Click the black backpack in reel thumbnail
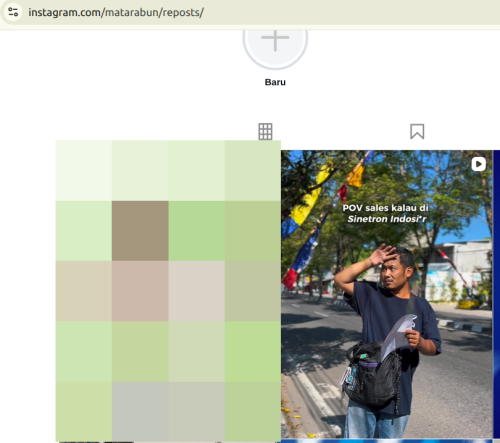The height and width of the screenshot is (443, 500). pyautogui.click(x=373, y=373)
